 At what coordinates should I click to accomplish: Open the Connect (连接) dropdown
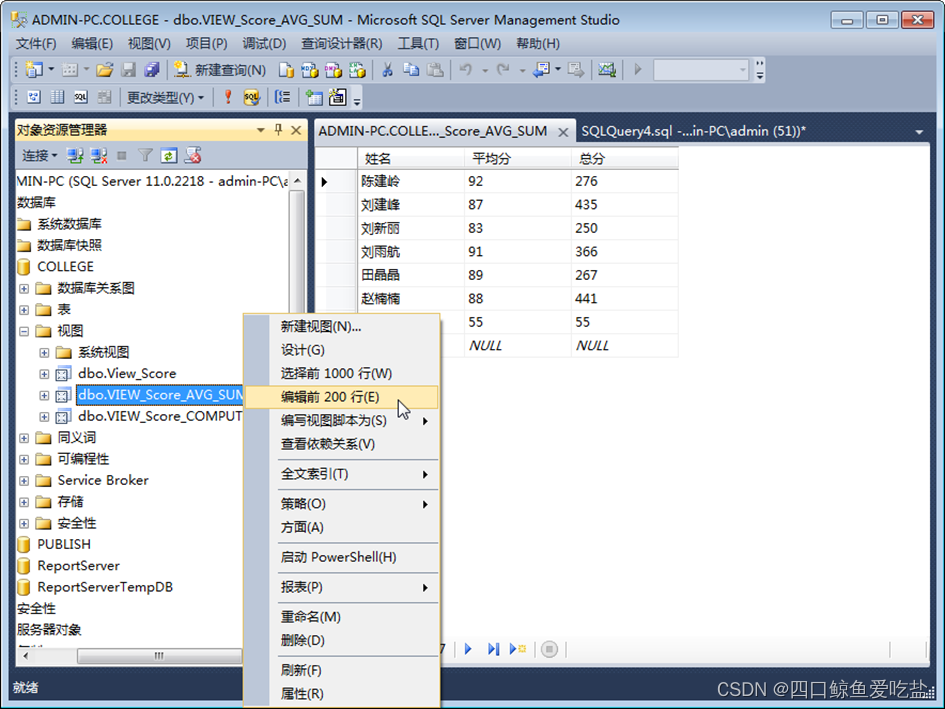tap(40, 156)
